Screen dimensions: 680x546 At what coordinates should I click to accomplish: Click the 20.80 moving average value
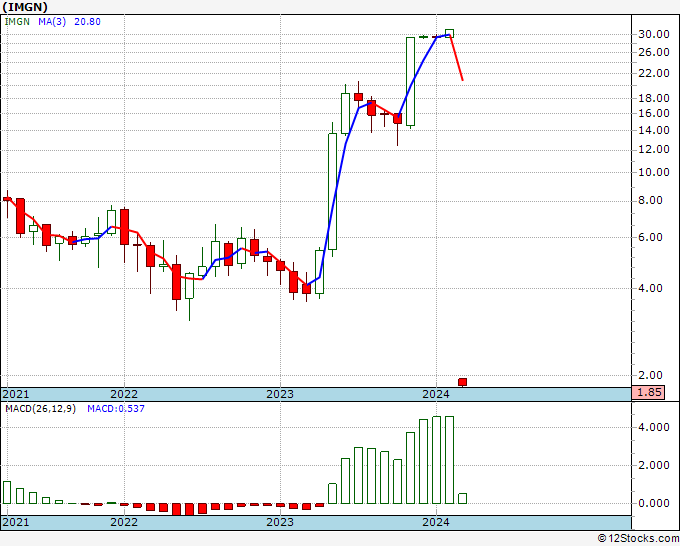coord(87,21)
